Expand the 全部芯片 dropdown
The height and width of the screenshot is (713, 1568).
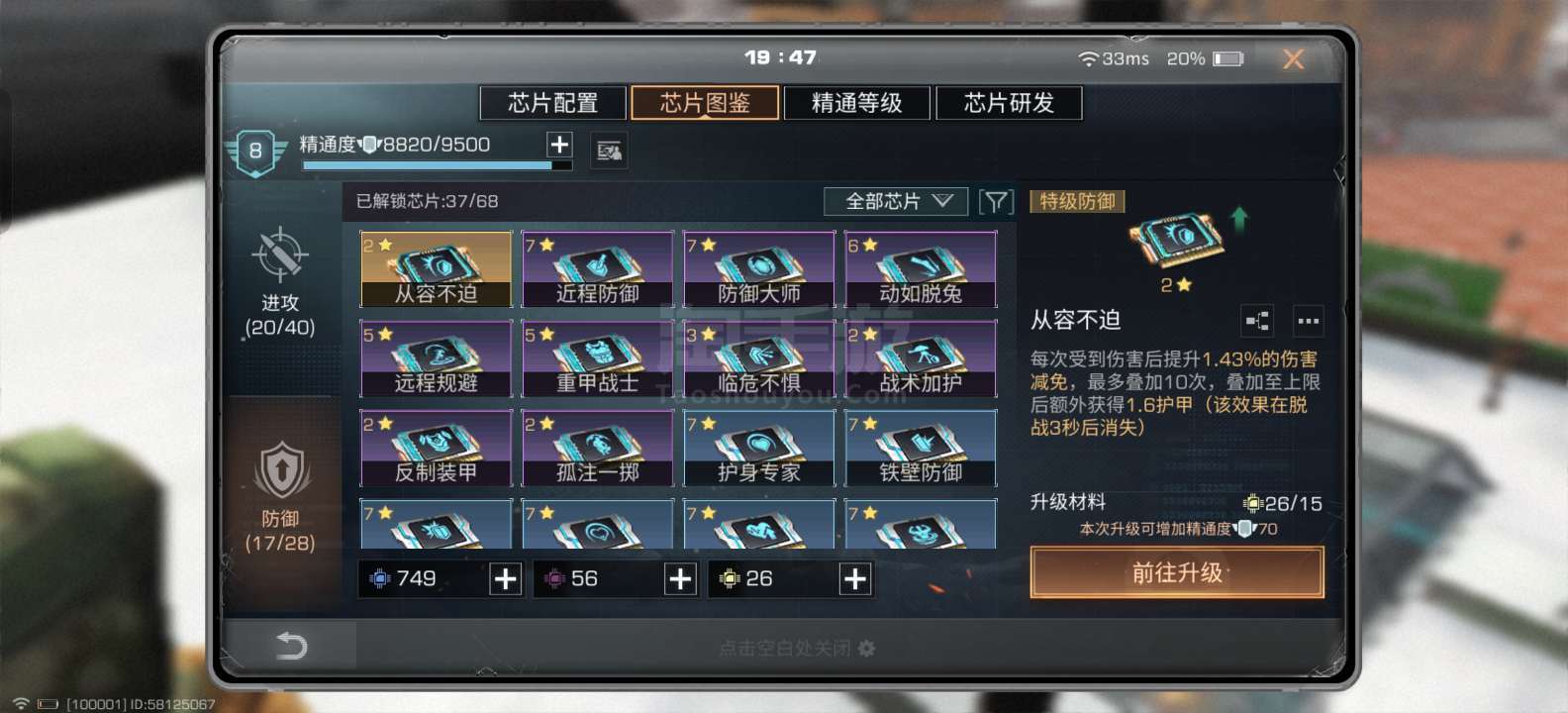click(x=897, y=201)
